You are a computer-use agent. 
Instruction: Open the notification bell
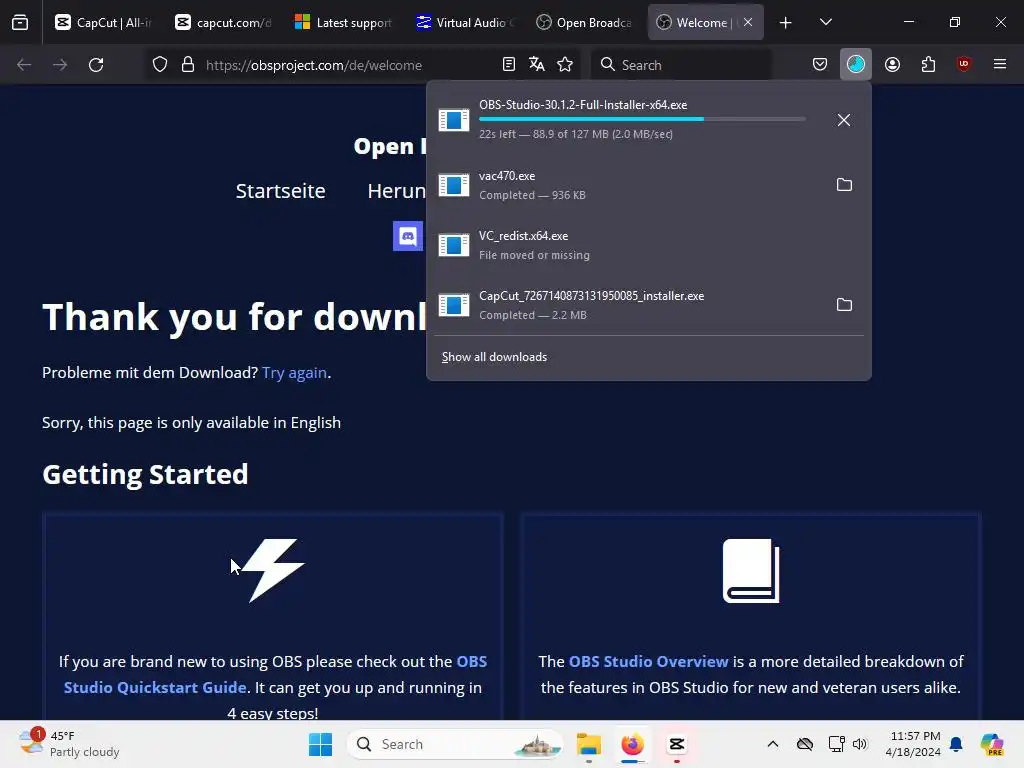[x=956, y=744]
